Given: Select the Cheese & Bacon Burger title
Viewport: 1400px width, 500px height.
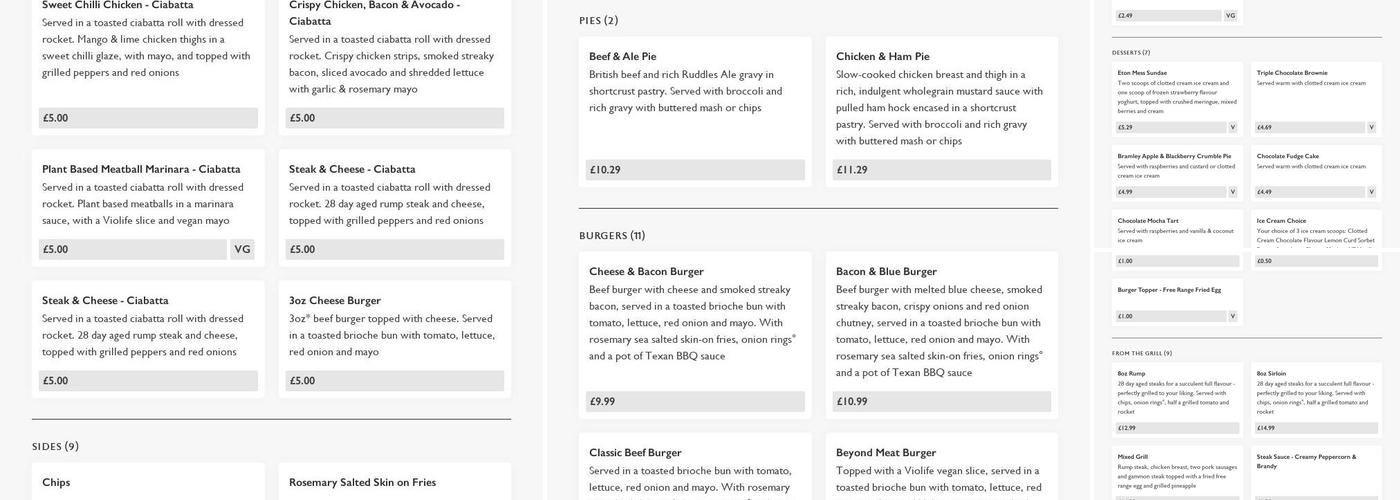Looking at the screenshot, I should [646, 272].
